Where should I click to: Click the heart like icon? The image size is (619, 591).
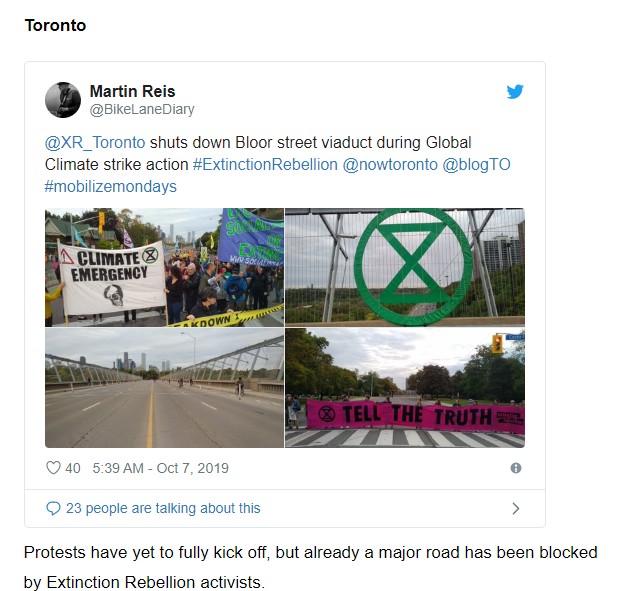(54, 468)
